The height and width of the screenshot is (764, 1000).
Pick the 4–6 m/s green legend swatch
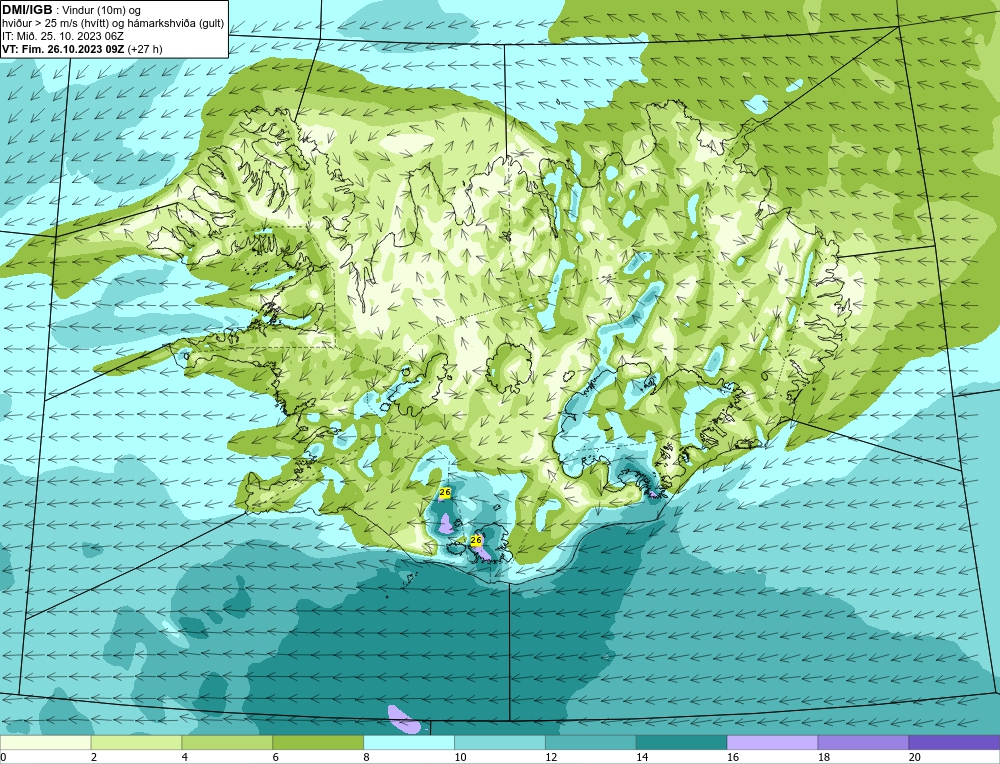[x=227, y=742]
